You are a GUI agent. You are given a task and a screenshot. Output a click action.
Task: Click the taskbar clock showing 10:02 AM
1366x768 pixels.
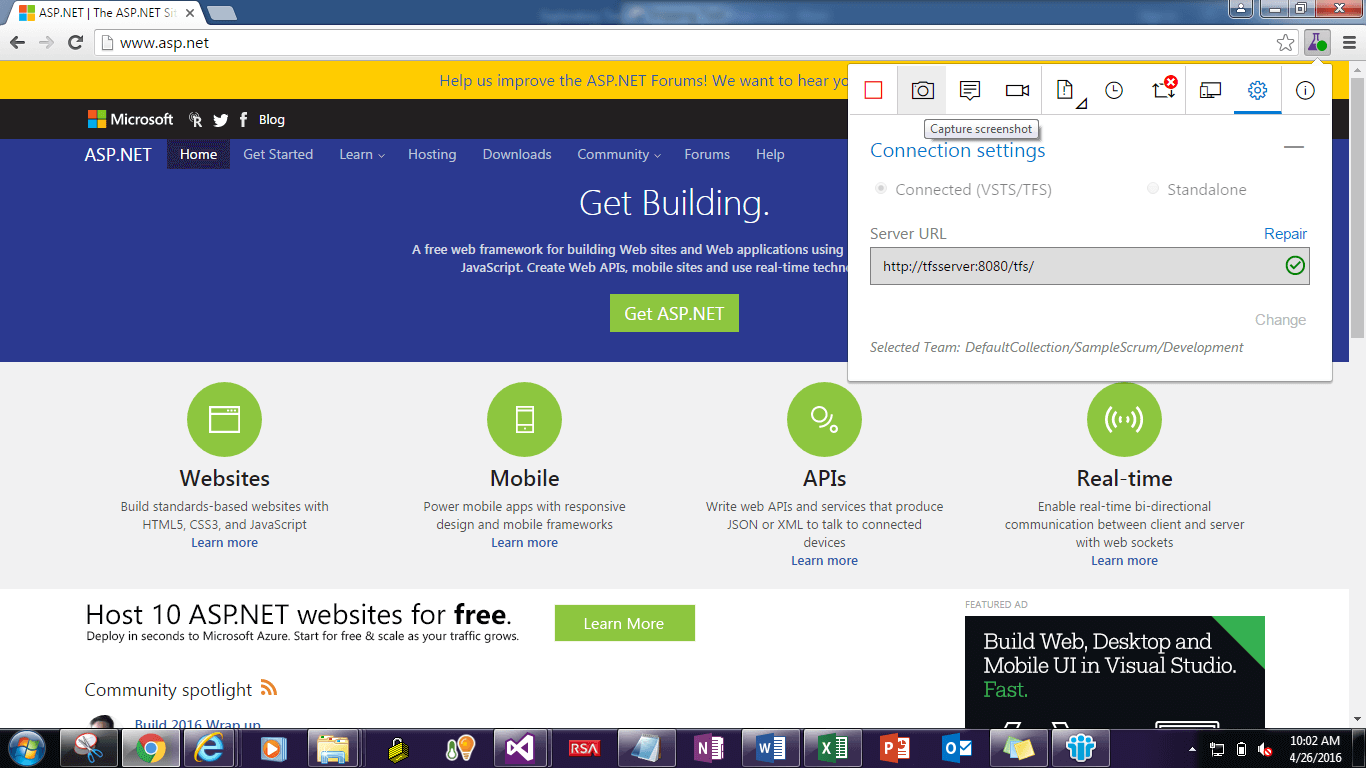[x=1315, y=748]
